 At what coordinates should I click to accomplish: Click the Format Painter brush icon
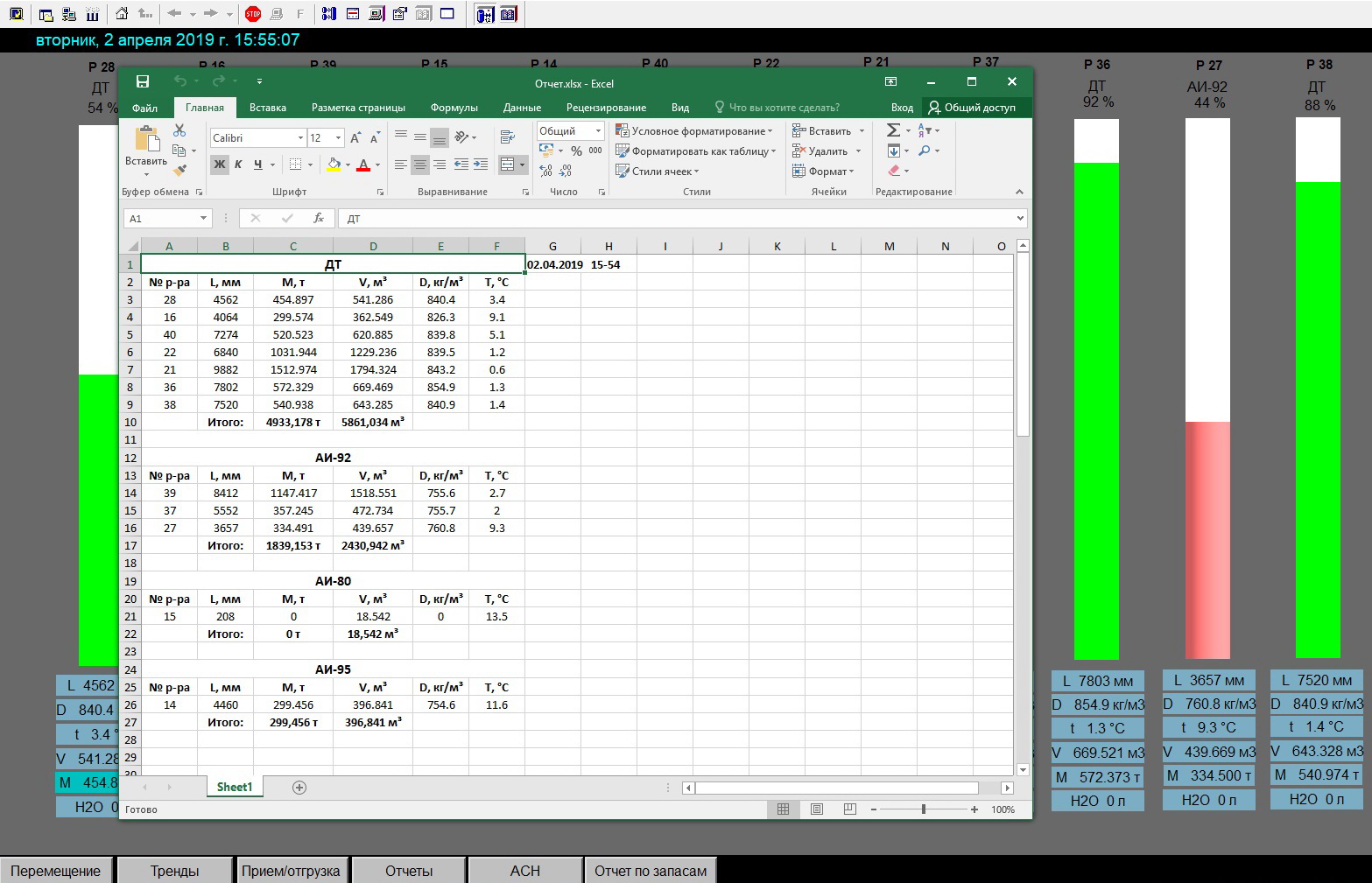(x=179, y=171)
